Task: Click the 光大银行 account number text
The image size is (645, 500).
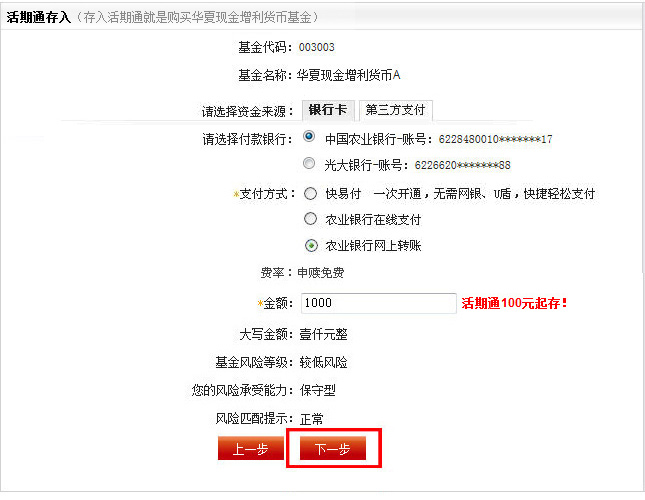Action: point(418,165)
